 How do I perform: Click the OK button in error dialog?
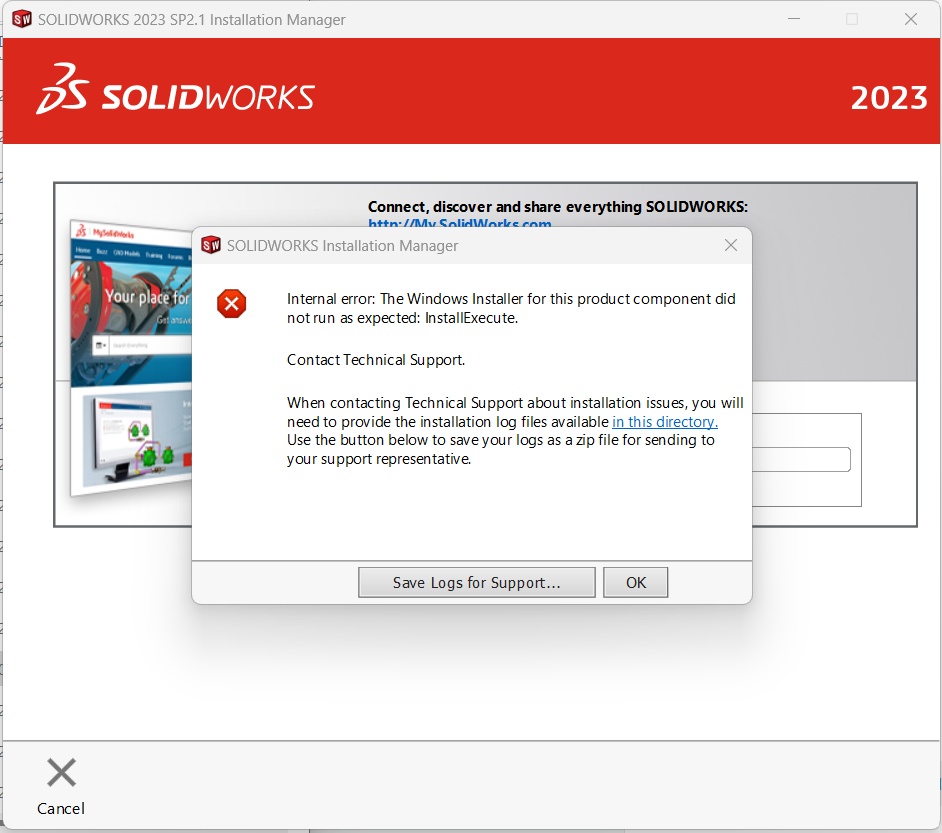click(635, 582)
